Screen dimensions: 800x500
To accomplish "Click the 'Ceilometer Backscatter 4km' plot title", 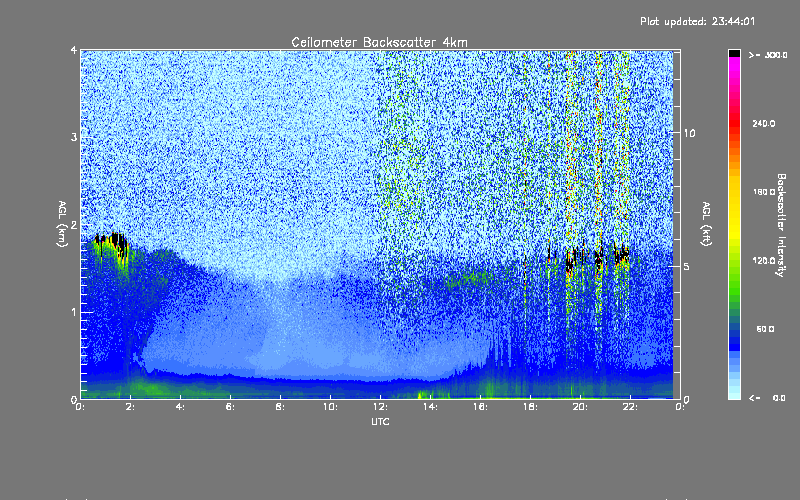I will (379, 42).
